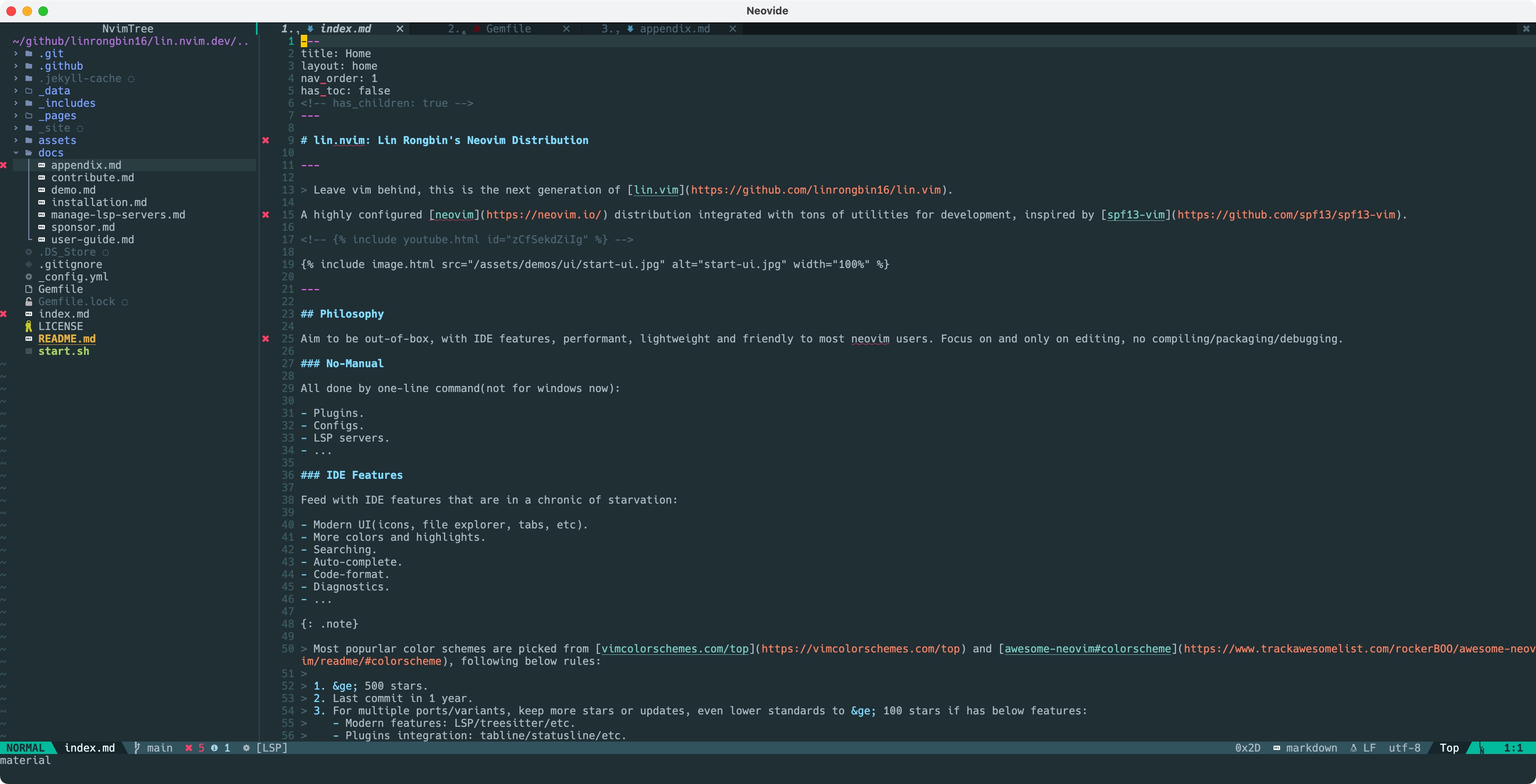Viewport: 1536px width, 784px height.
Task: Click the contribute.md markdown file icon
Action: coord(42,178)
